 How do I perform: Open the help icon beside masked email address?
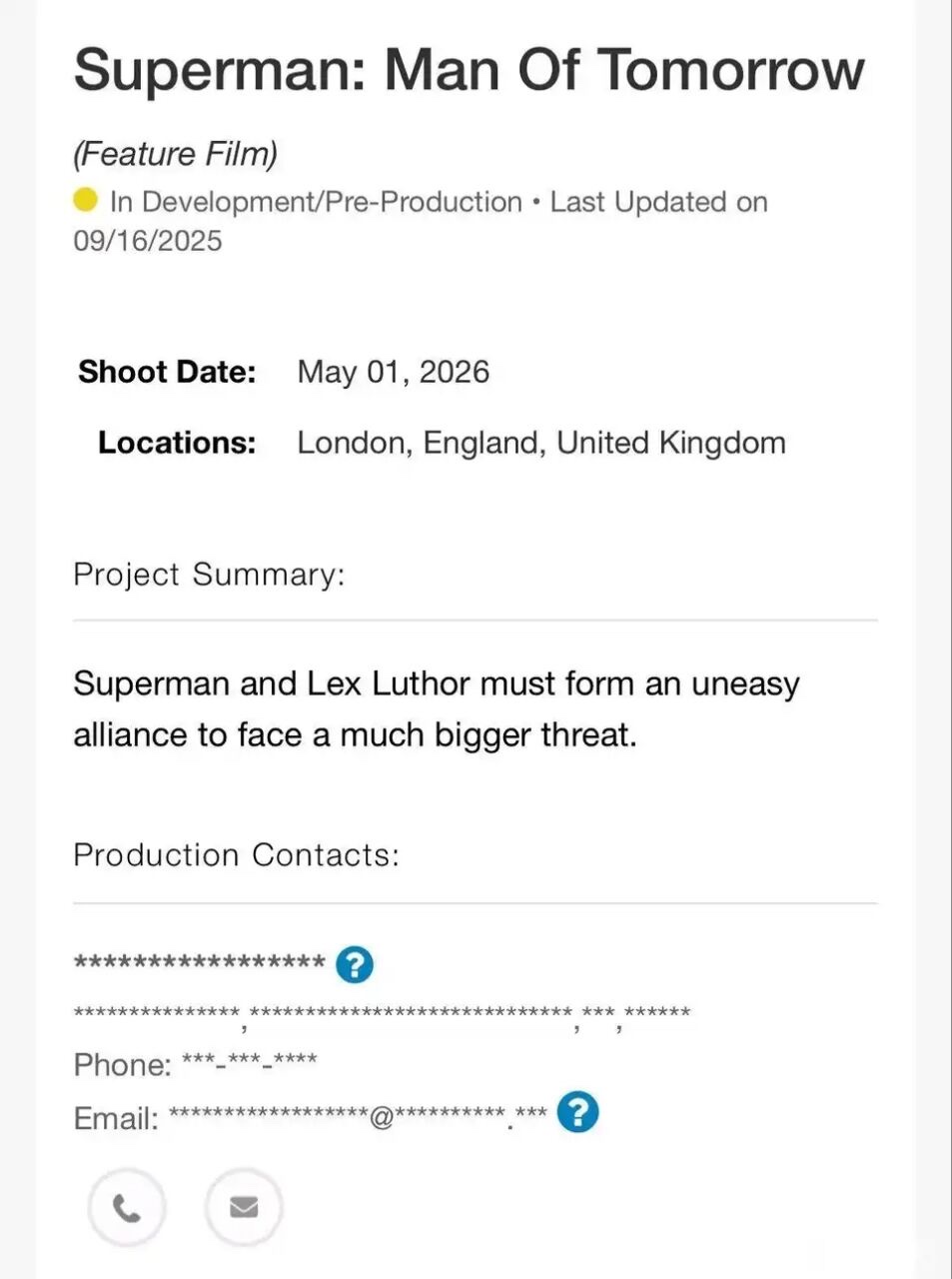[x=577, y=1112]
